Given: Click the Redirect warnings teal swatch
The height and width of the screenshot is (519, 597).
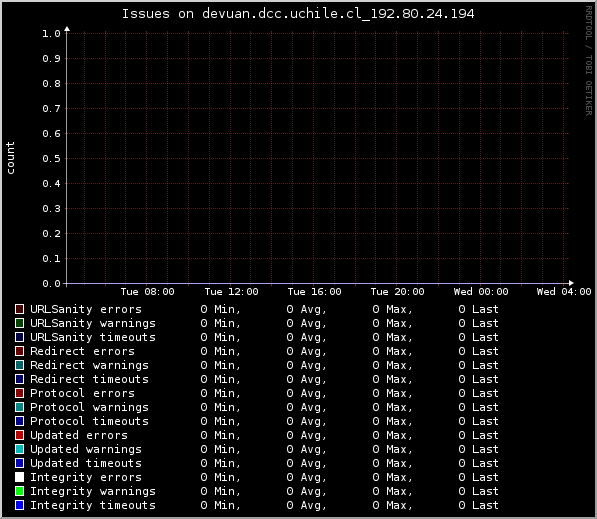Looking at the screenshot, I should 19,365.
